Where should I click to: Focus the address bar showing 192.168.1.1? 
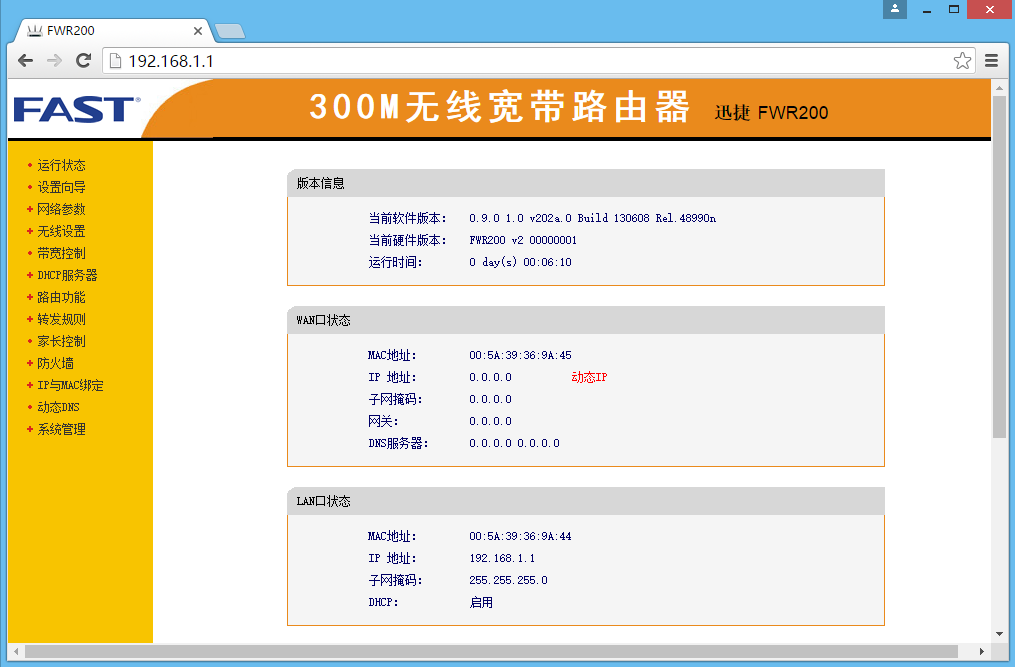pos(537,61)
